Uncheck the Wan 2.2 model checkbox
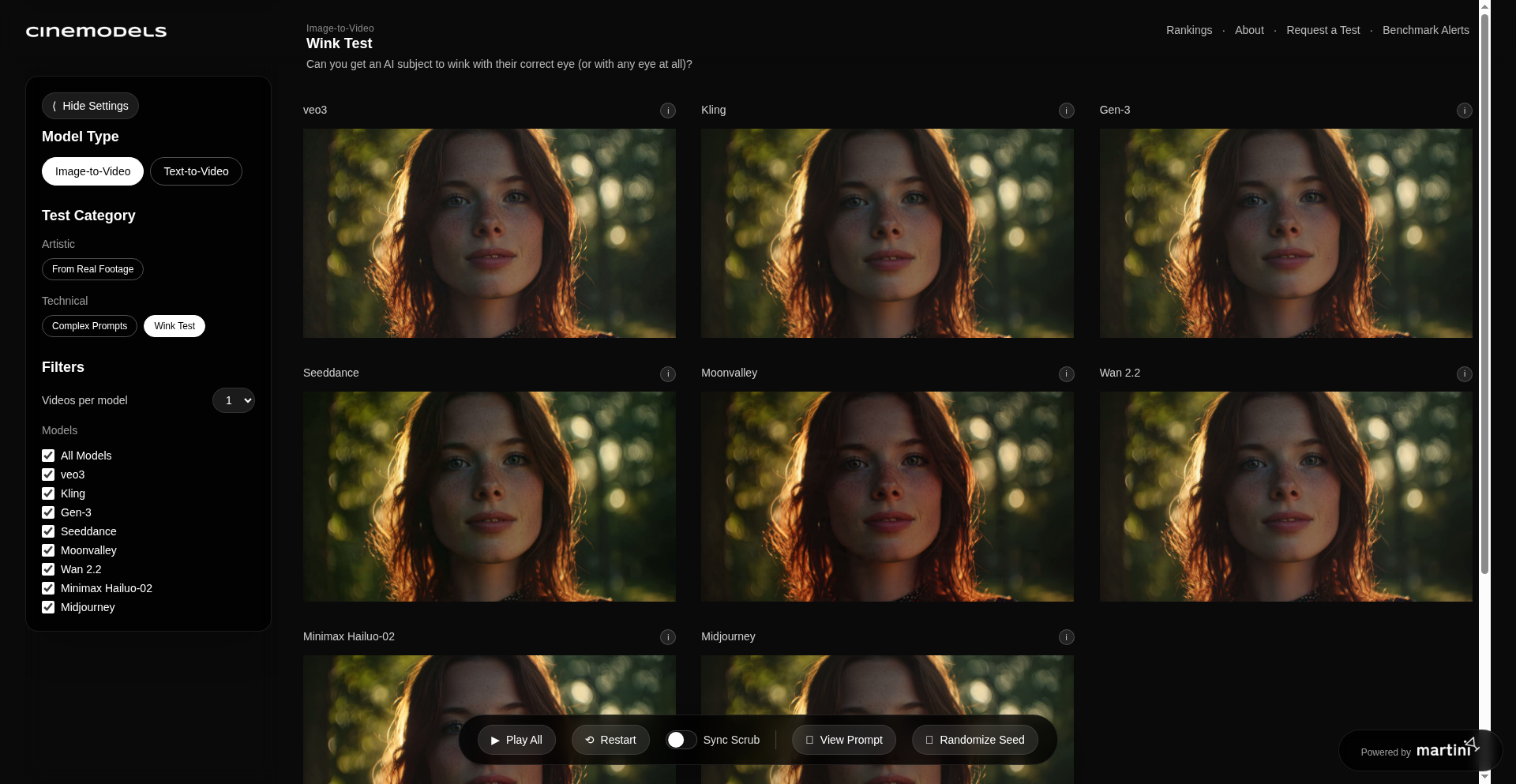 click(x=48, y=569)
